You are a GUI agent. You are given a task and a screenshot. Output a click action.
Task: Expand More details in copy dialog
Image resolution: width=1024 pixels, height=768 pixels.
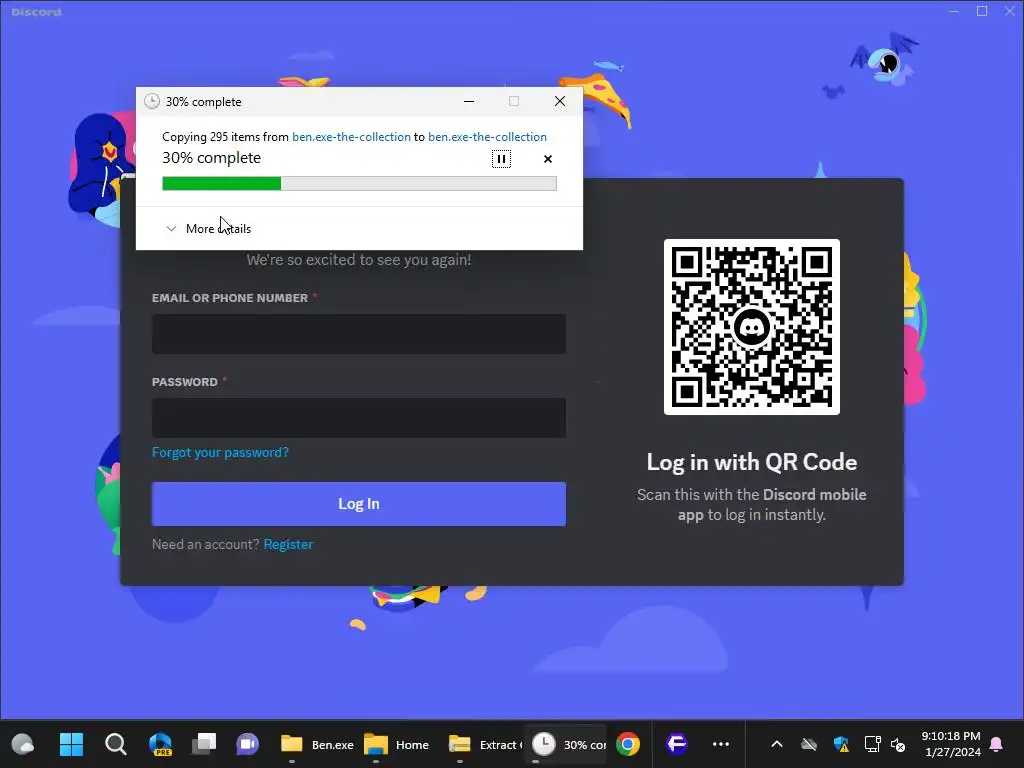point(208,229)
